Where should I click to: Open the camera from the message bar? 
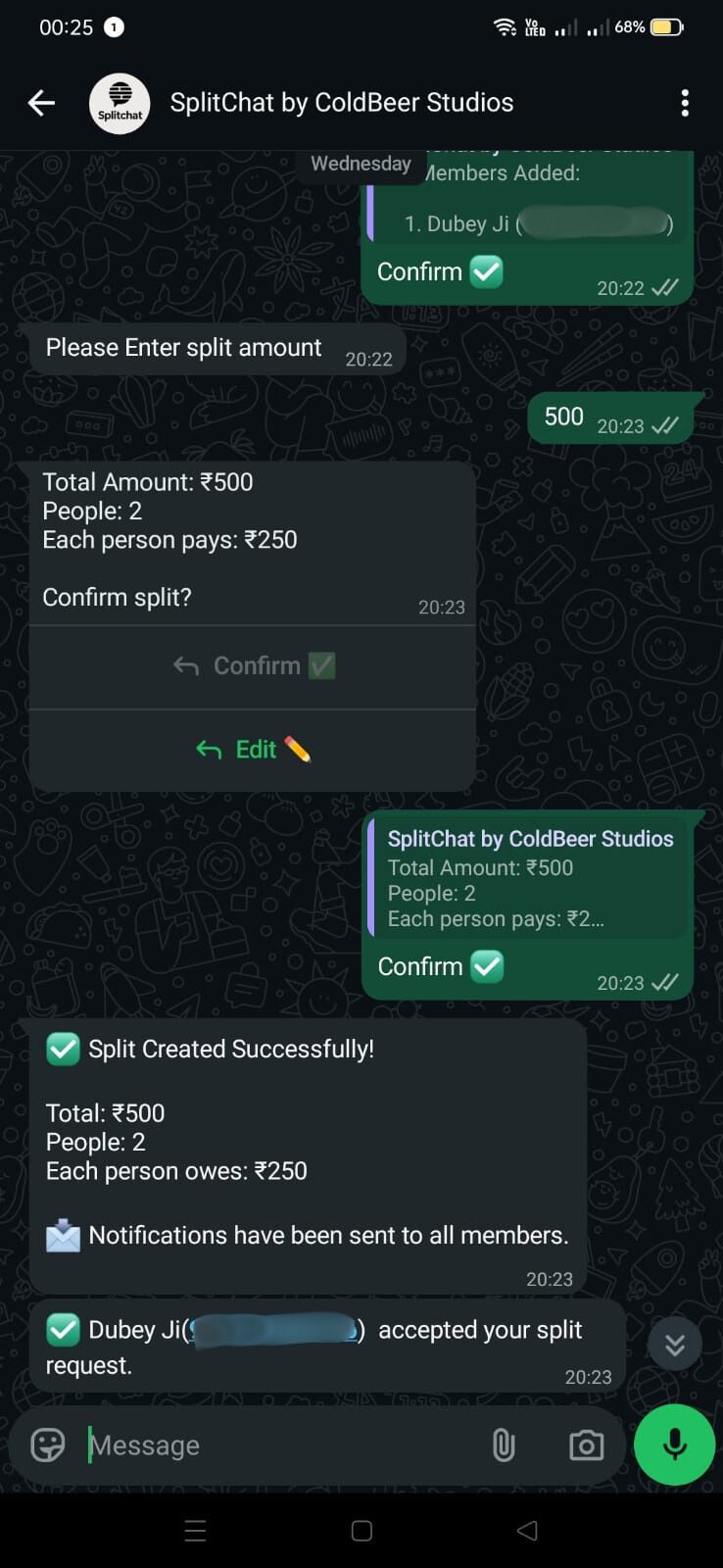point(585,1445)
